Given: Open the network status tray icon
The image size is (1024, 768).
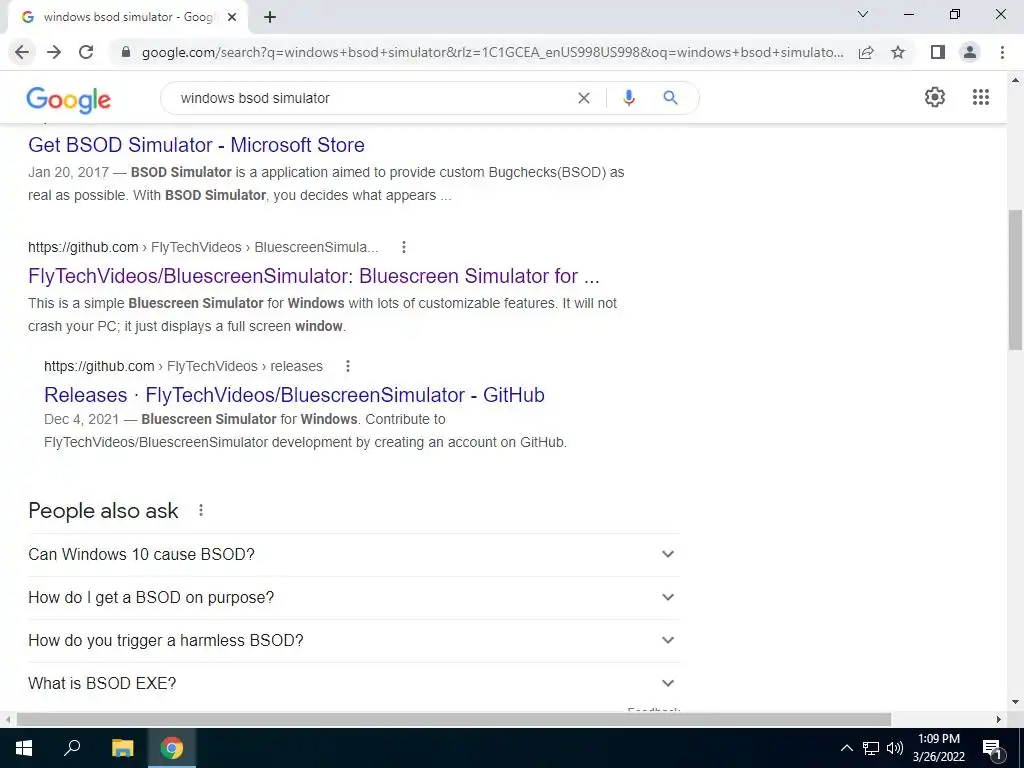Looking at the screenshot, I should coord(871,748).
